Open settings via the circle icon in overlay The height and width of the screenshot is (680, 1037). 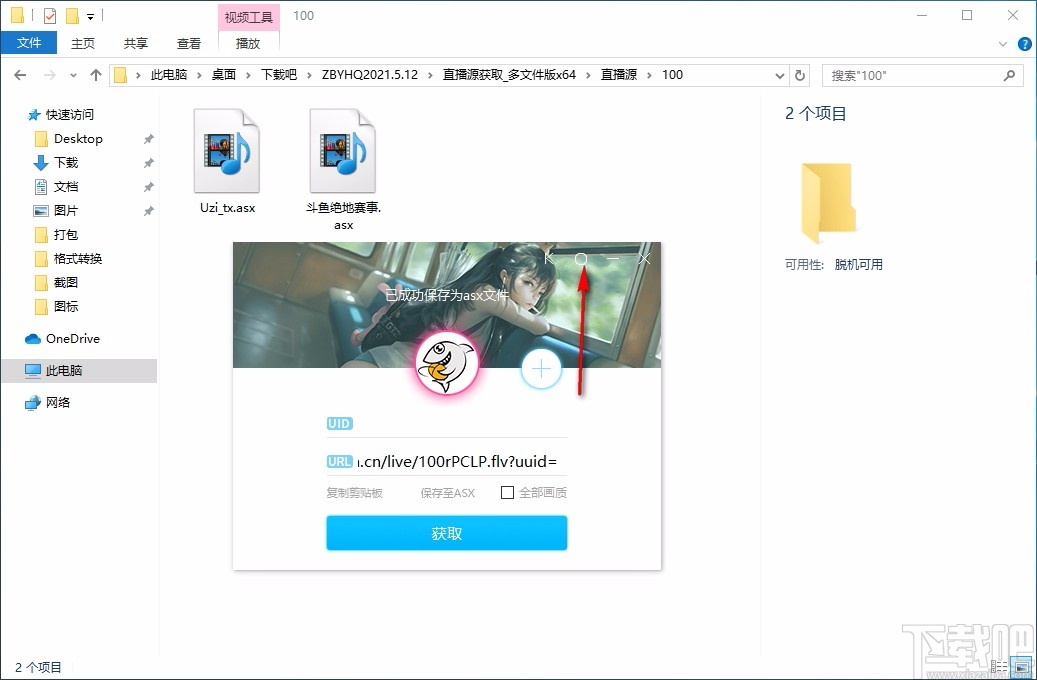pos(580,259)
